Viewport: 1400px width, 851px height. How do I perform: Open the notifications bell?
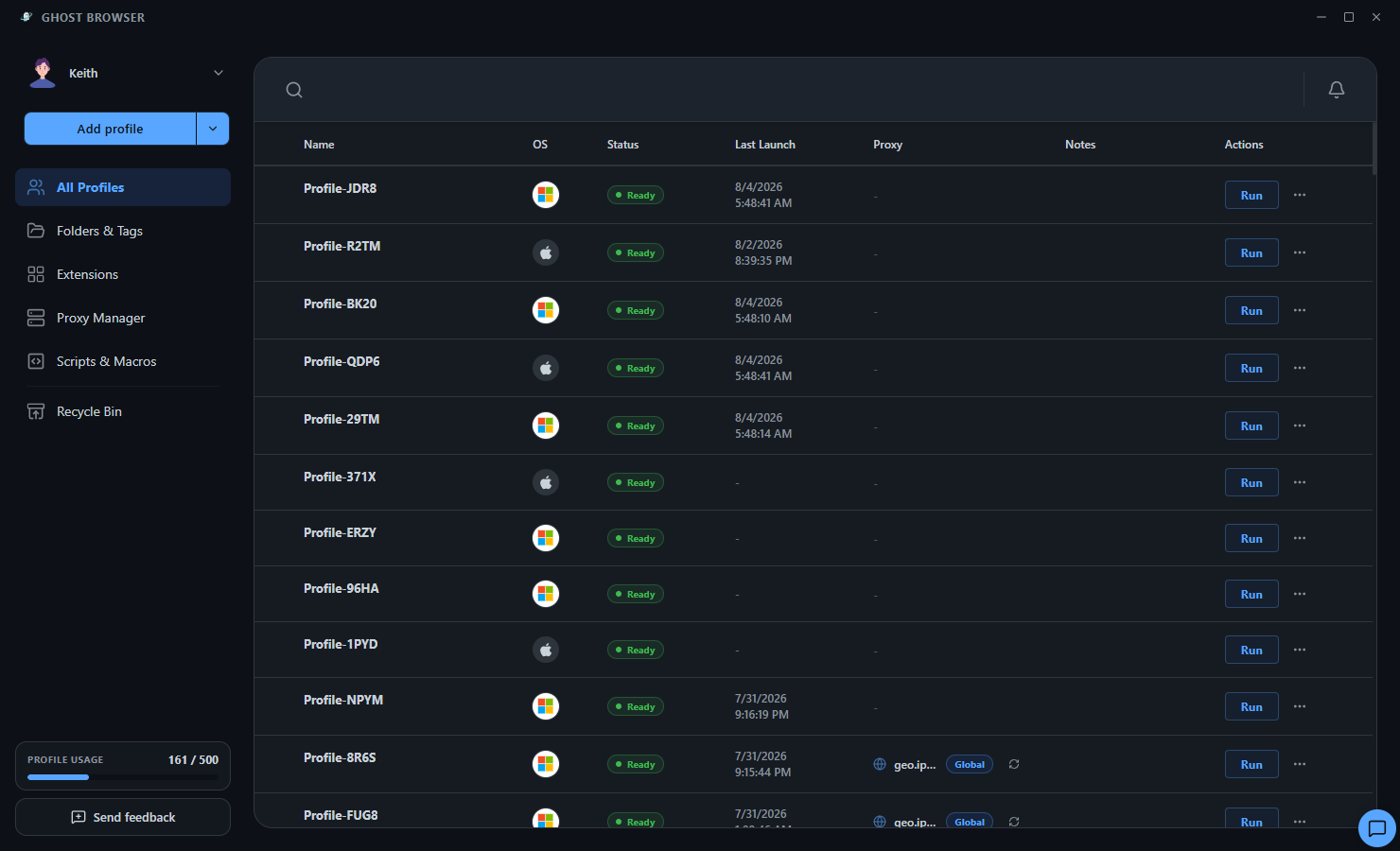(1337, 89)
